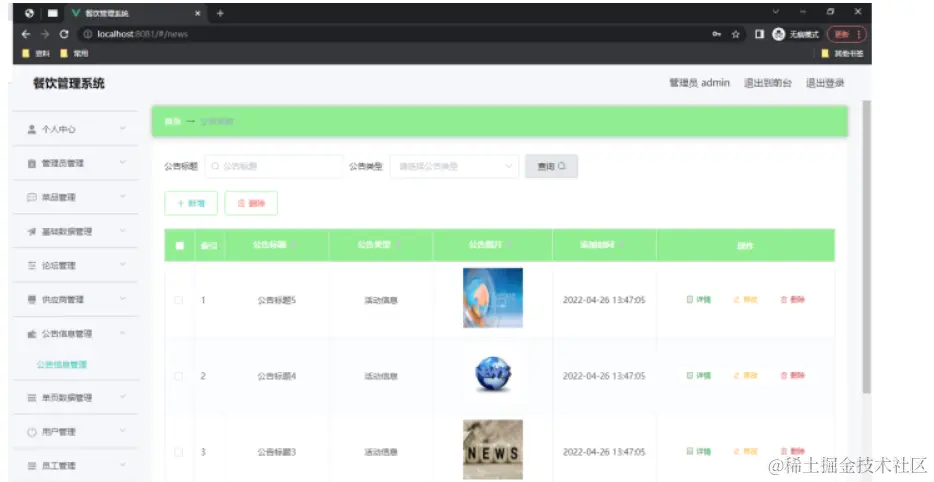Click the page vertical scrollbar
Viewport: 934px width, 482px height.
pyautogui.click(x=867, y=247)
